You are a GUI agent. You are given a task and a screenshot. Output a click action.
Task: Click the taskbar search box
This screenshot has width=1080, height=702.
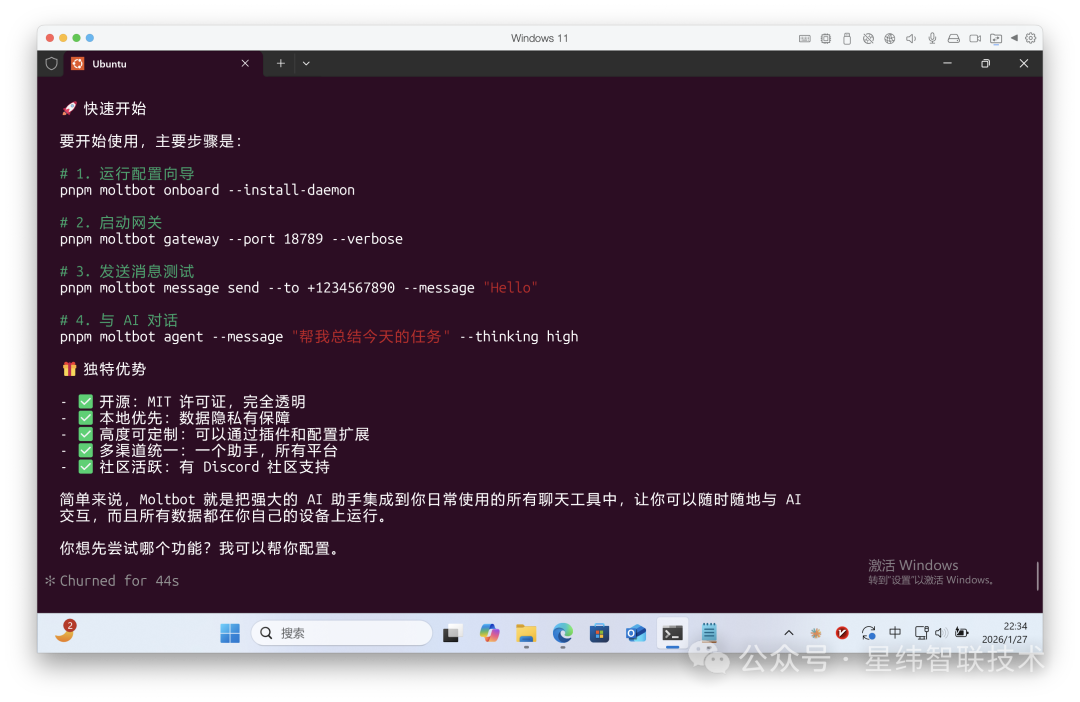point(342,633)
